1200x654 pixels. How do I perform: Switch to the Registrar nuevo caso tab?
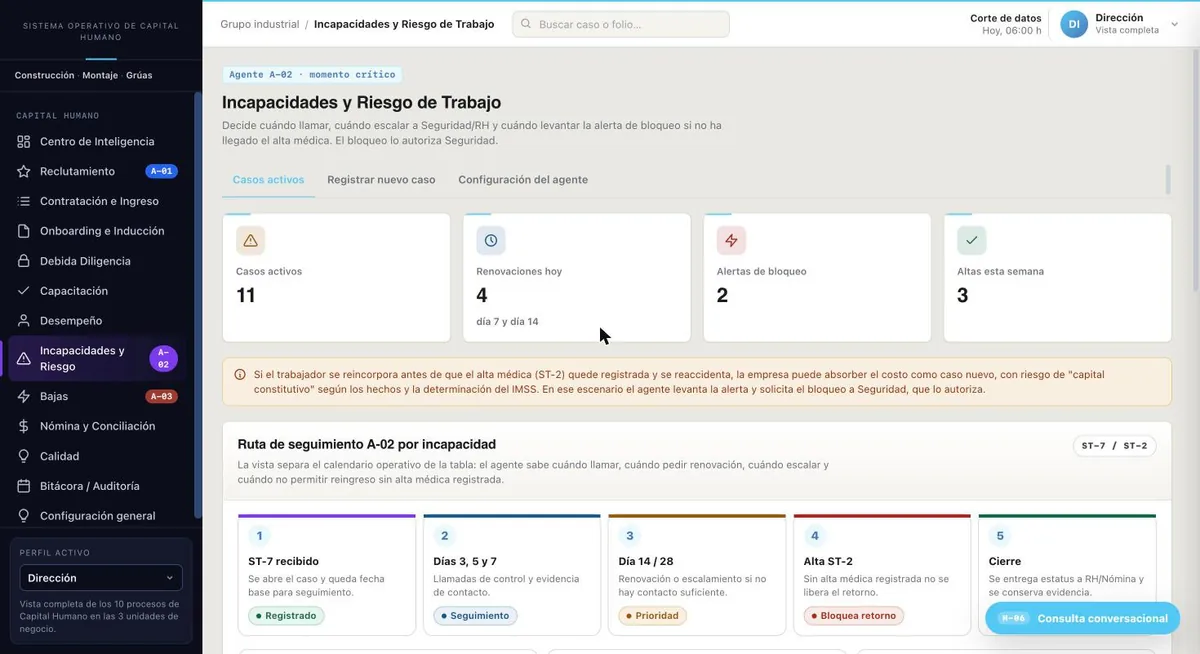[381, 180]
